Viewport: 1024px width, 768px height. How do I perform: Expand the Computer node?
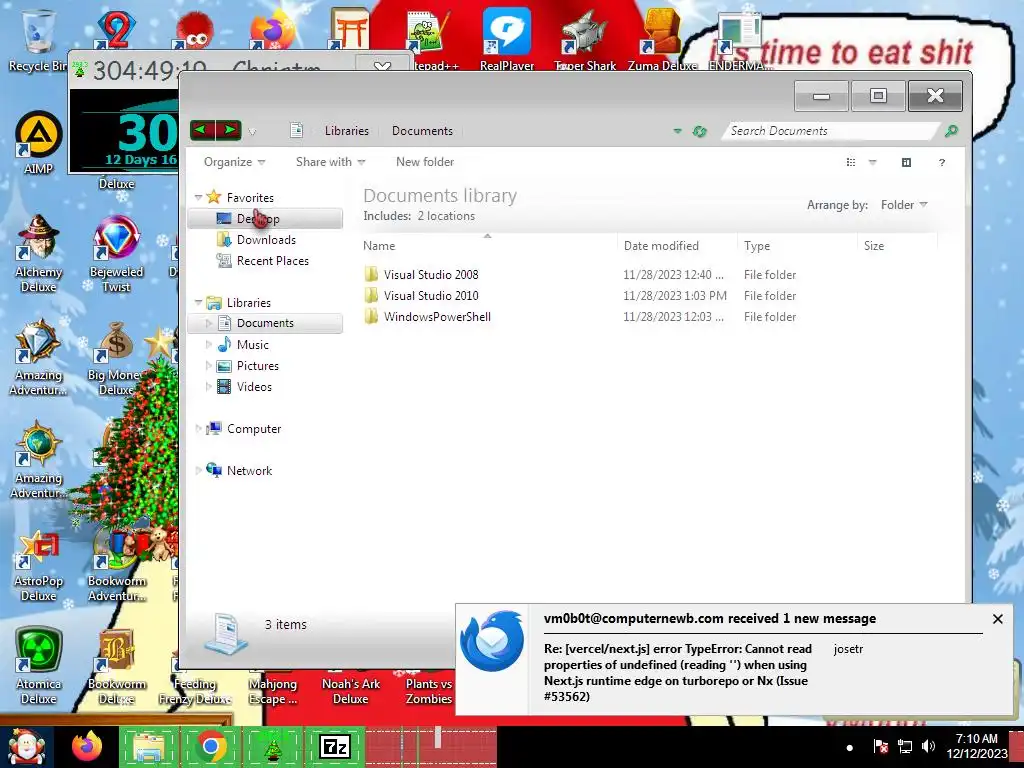pos(199,428)
